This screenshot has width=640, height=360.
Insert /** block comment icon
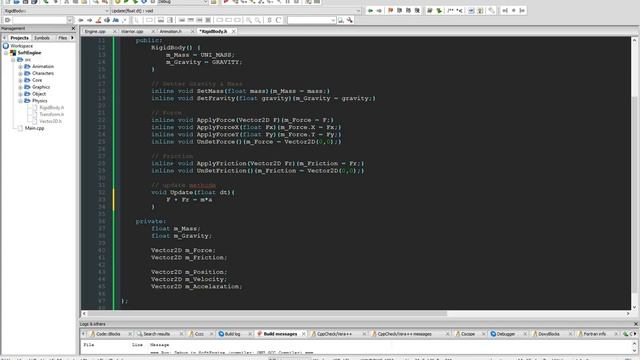point(451,11)
